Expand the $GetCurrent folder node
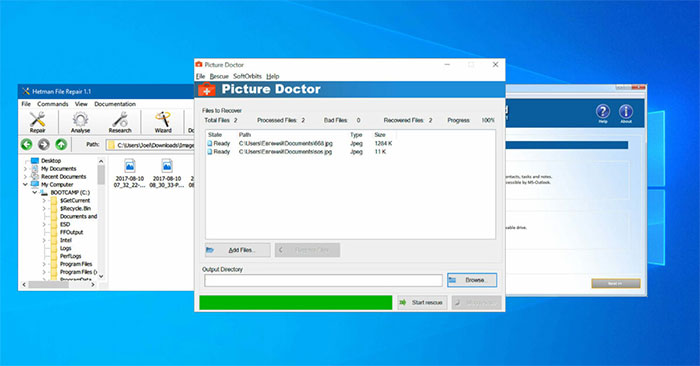Screen dimensions: 700x366 44,200
